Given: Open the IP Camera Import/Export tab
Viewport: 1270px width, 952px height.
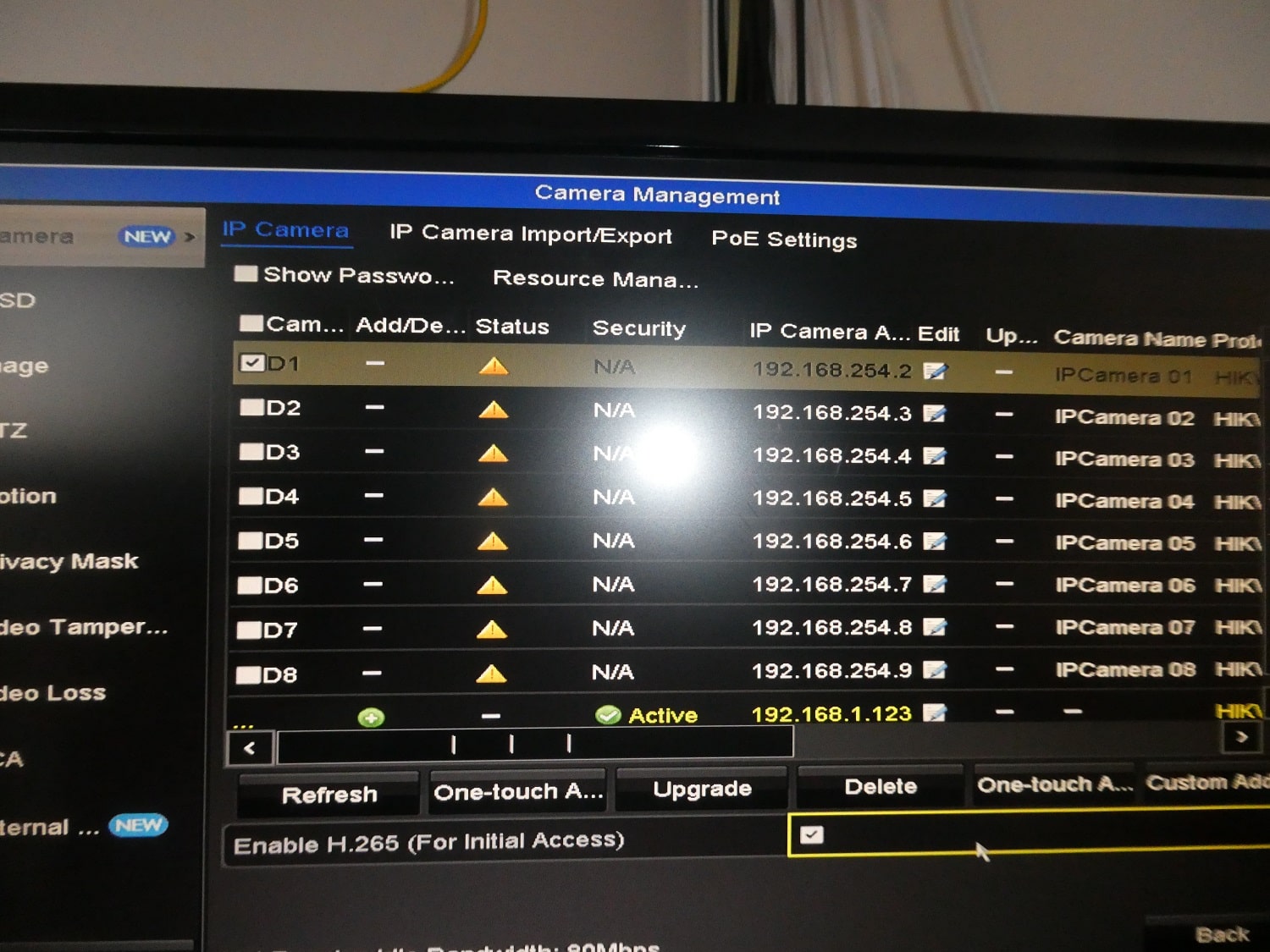Looking at the screenshot, I should pyautogui.click(x=530, y=234).
